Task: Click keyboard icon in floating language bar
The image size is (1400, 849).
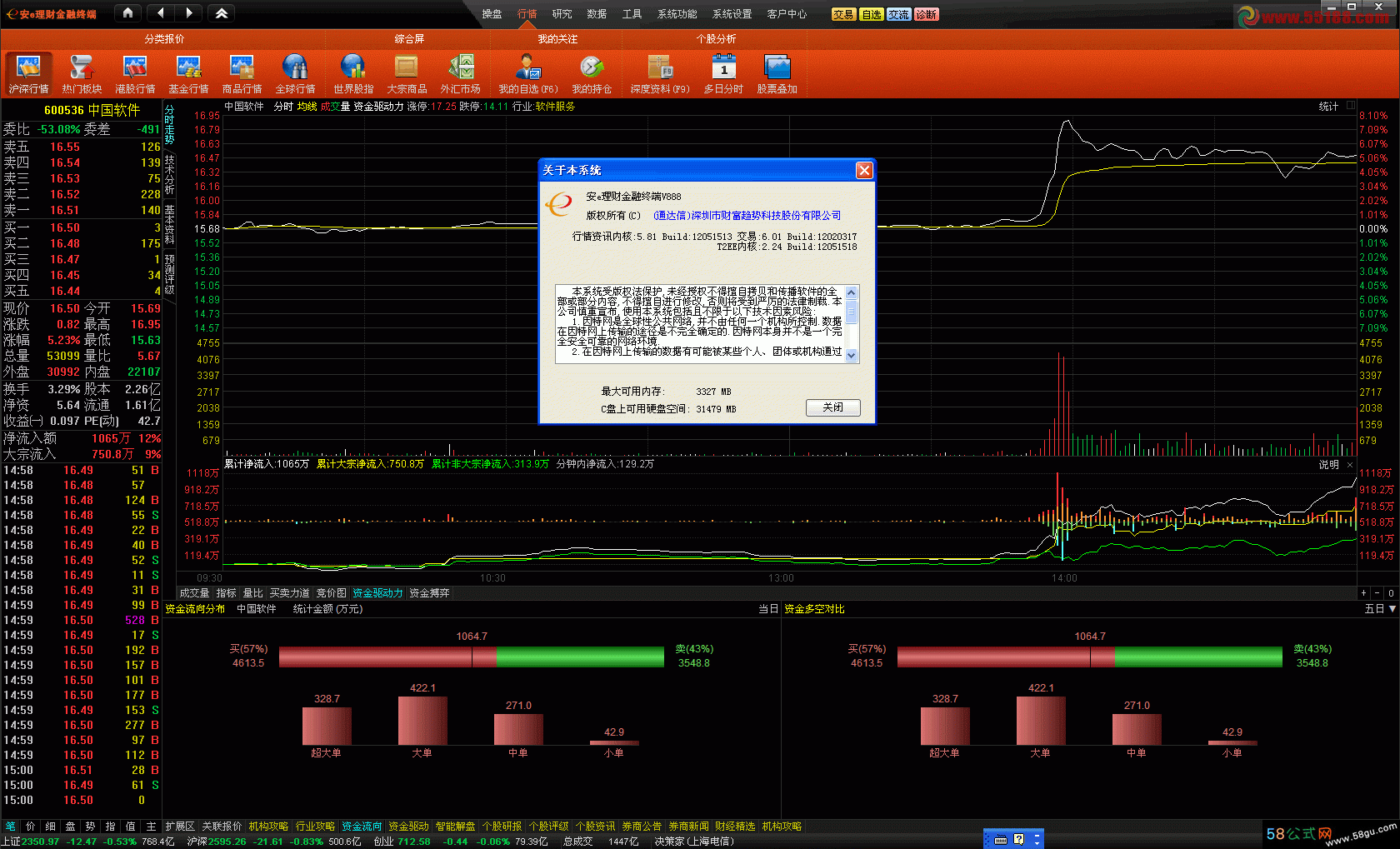Action: pos(1001,840)
